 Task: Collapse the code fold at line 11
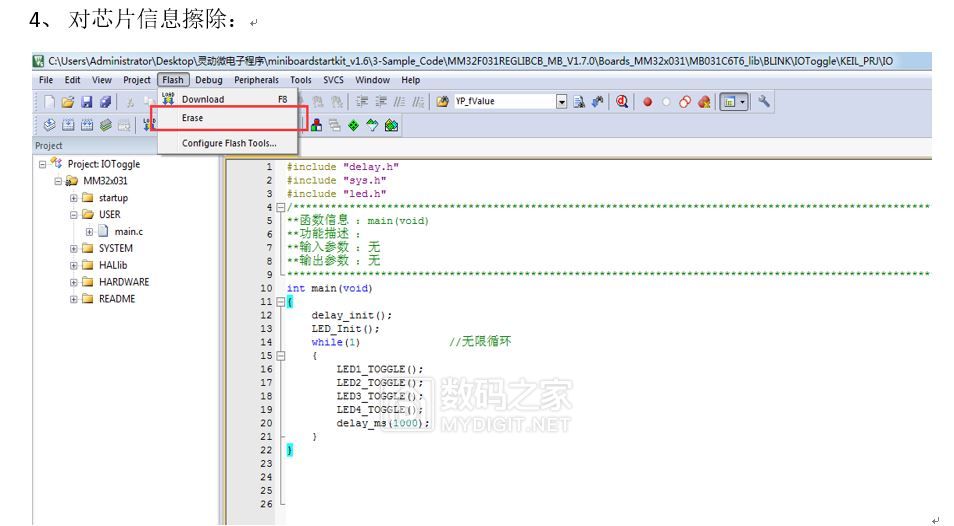click(280, 302)
